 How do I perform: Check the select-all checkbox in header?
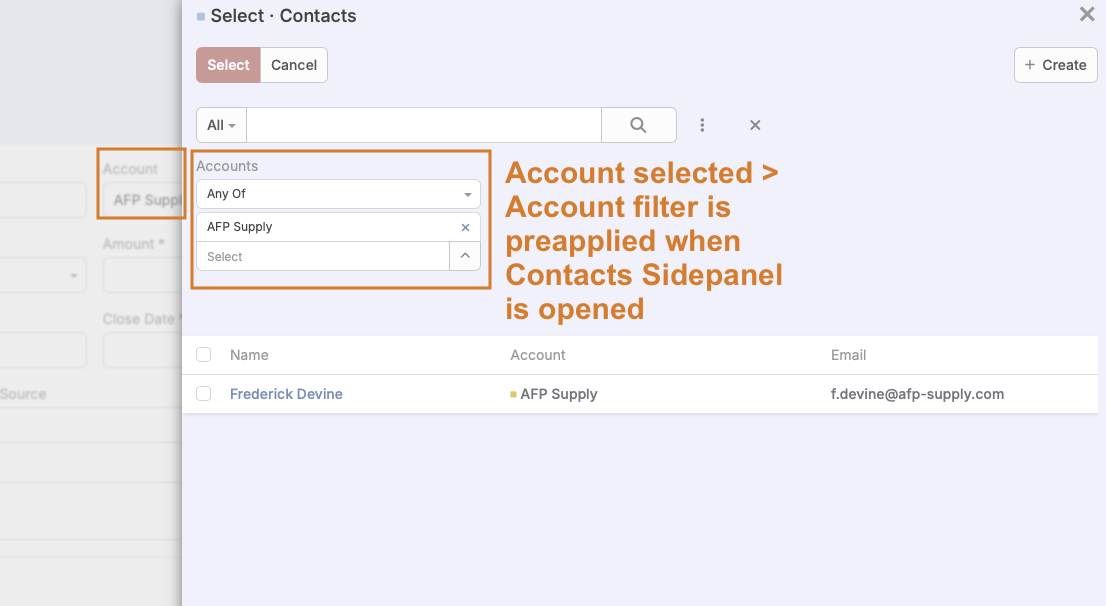click(x=204, y=355)
